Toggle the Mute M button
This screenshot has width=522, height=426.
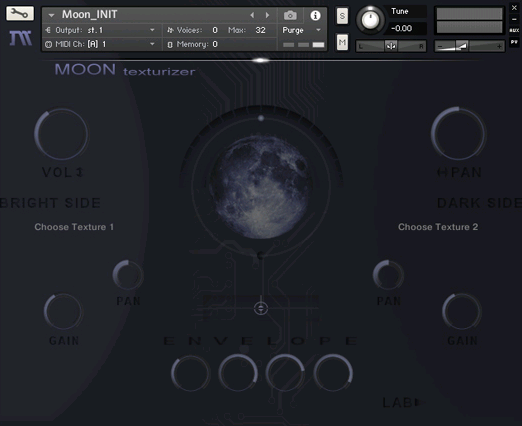[342, 42]
